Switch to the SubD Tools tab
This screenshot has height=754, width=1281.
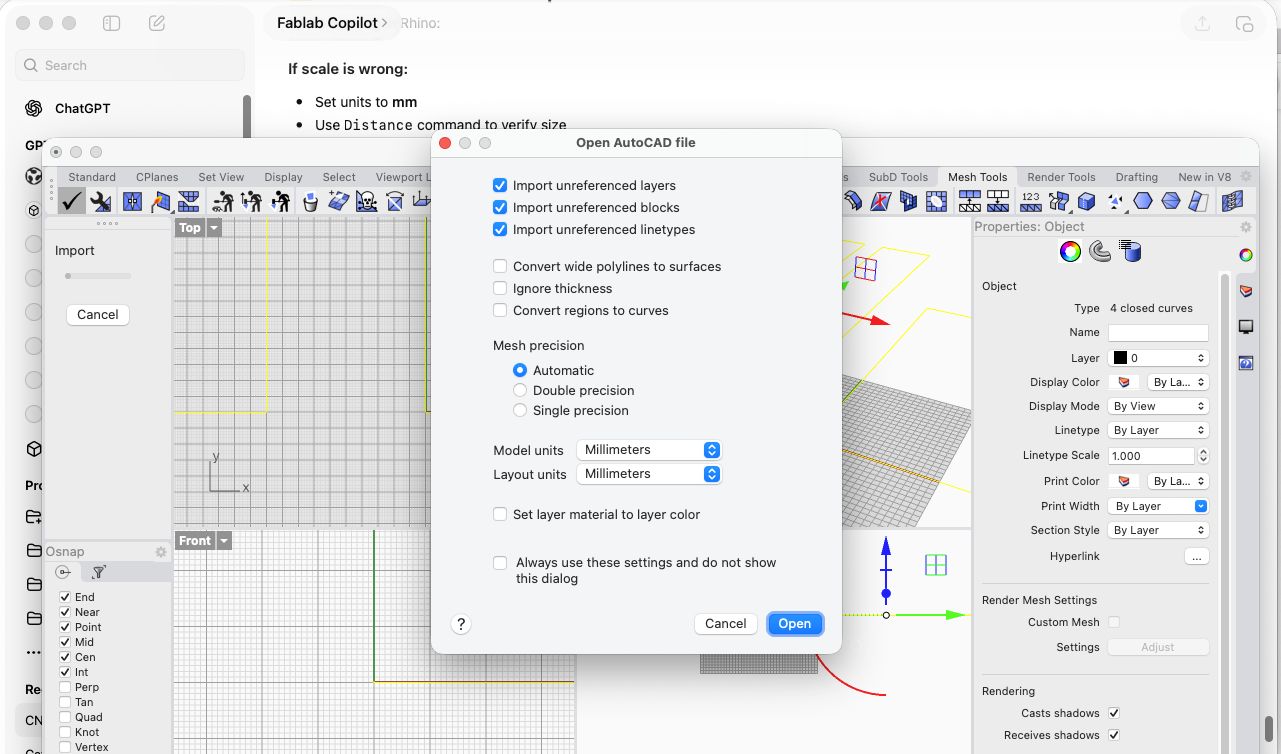click(898, 177)
